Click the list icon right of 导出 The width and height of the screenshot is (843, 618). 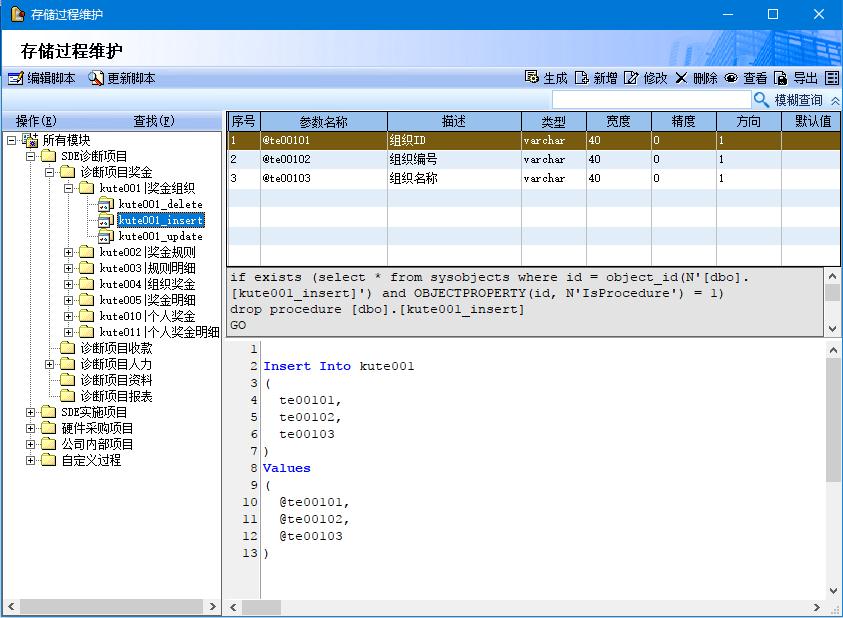point(832,78)
